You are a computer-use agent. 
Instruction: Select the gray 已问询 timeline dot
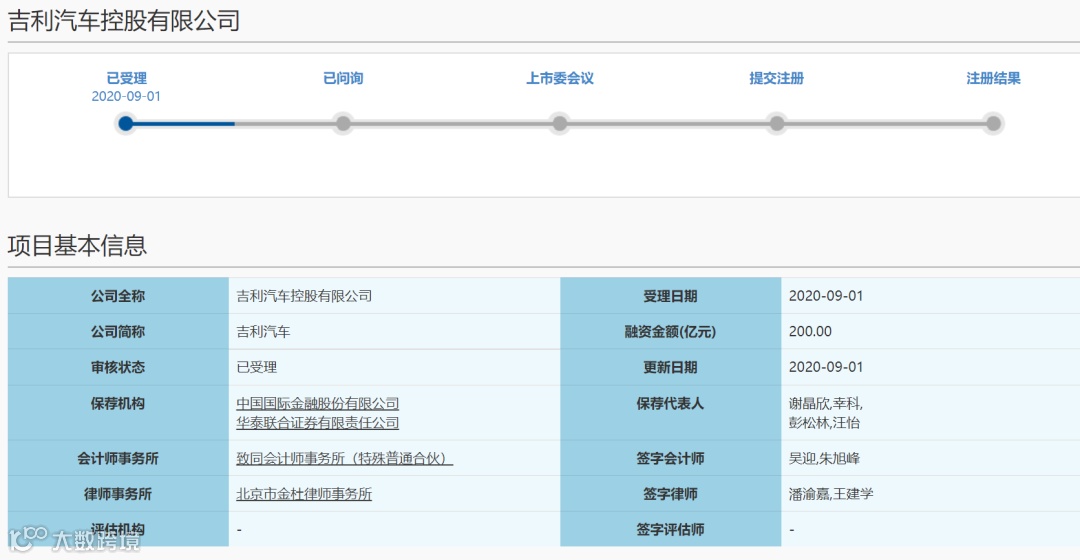click(x=343, y=123)
